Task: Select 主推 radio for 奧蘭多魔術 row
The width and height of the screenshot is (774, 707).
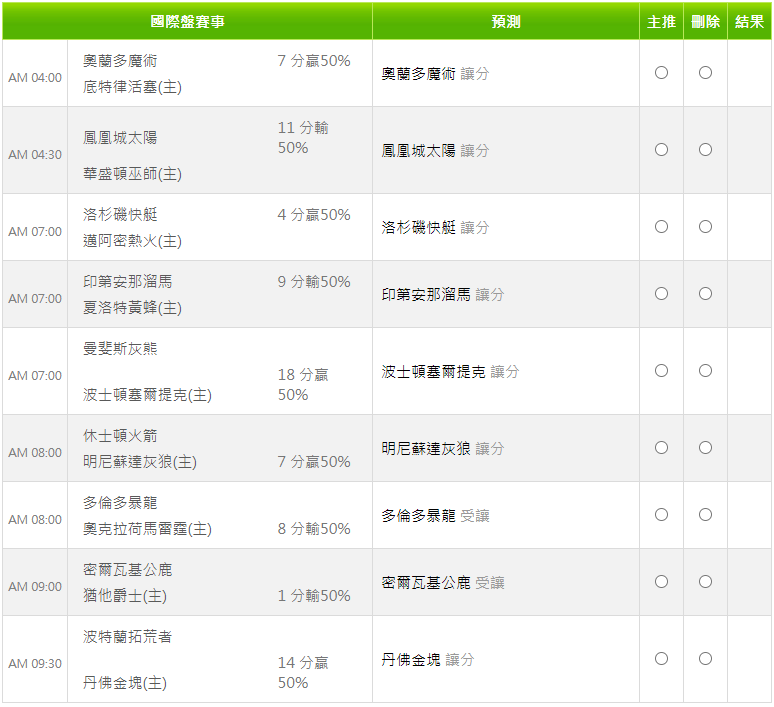Action: click(x=661, y=73)
